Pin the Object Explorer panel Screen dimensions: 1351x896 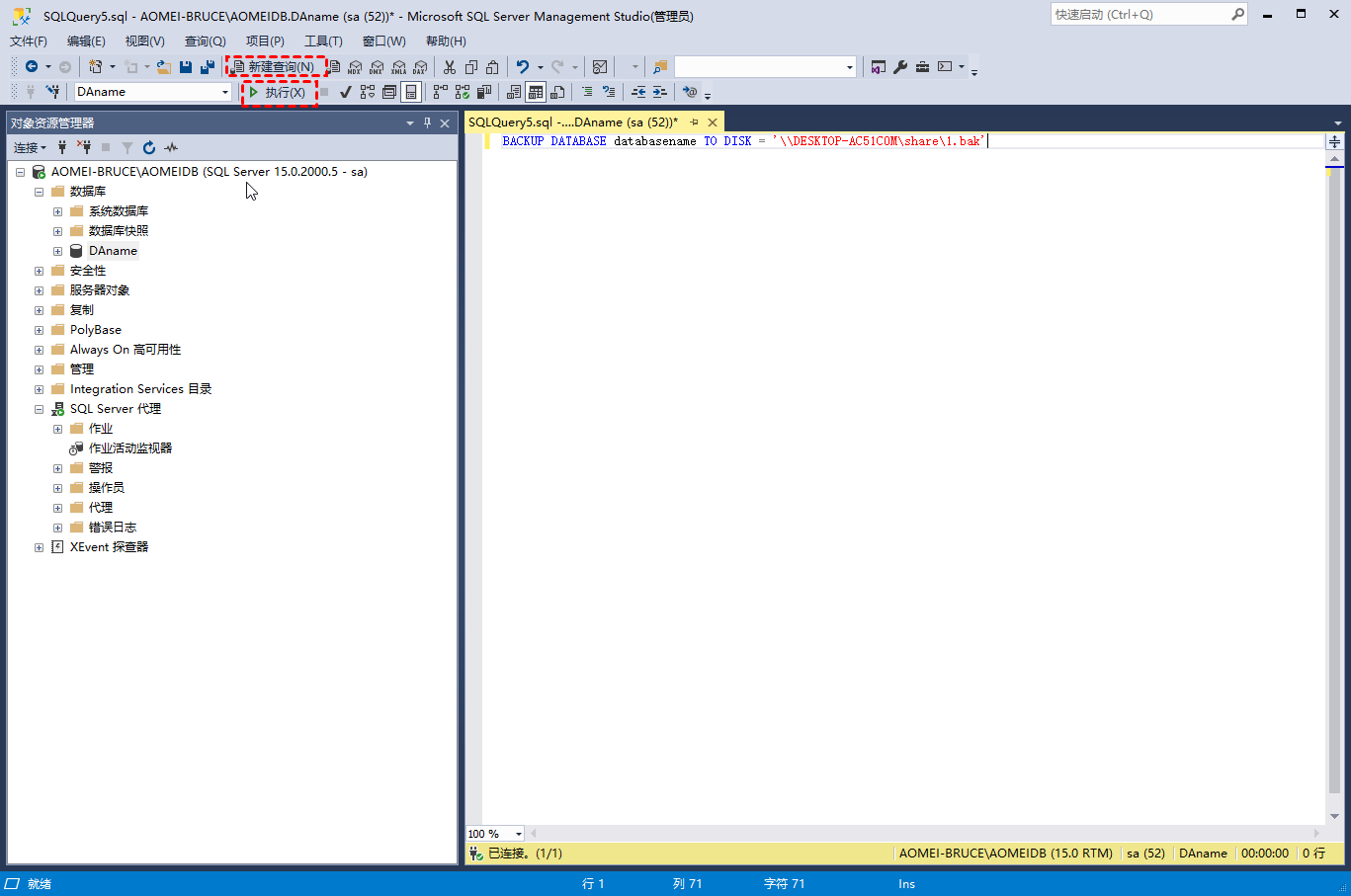(427, 122)
